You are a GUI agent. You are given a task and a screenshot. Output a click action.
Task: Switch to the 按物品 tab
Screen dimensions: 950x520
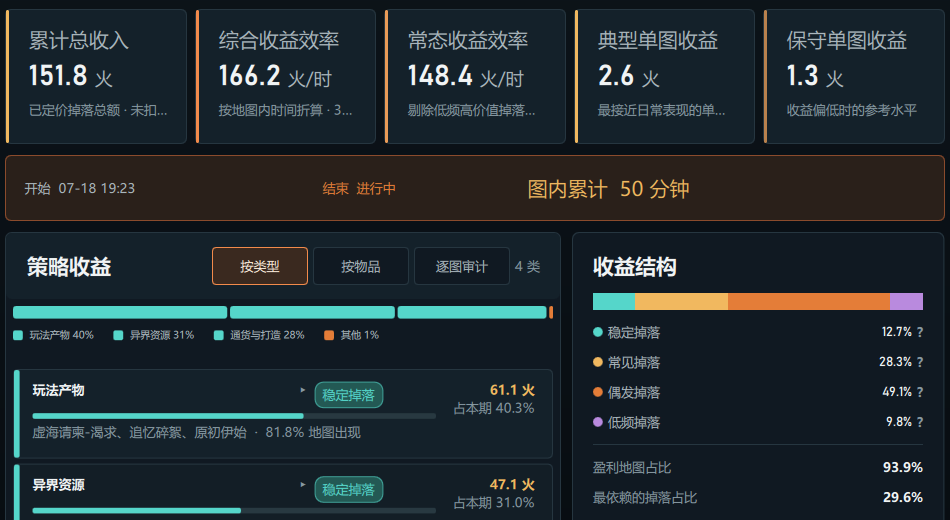click(x=360, y=266)
